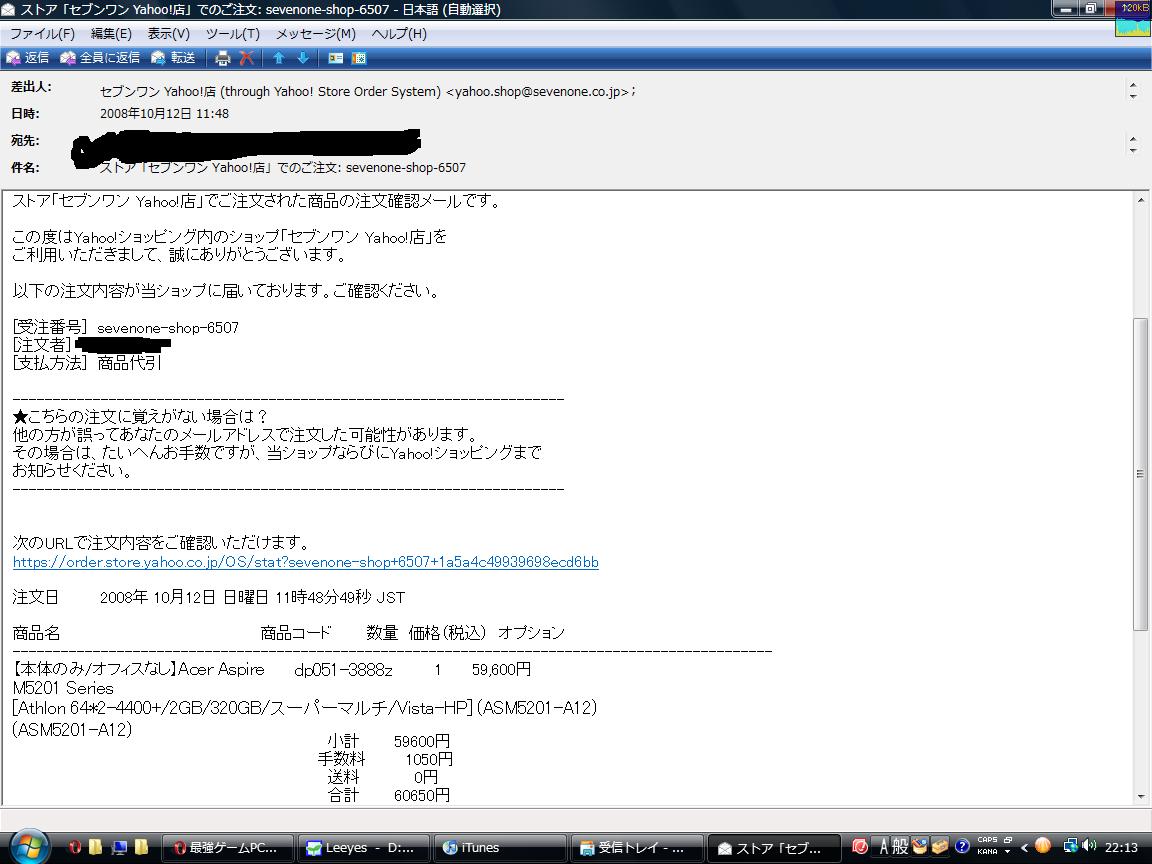Expand the recipient field with its down arrow
Viewport: 1152px width, 864px height.
pos(1133,150)
